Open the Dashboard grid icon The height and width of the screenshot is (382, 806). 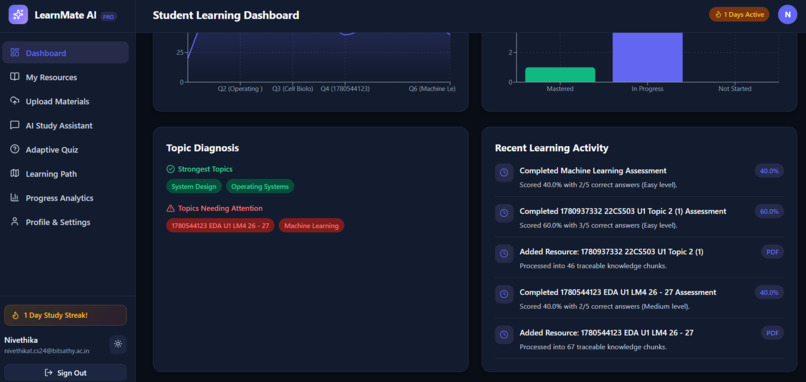[14, 52]
